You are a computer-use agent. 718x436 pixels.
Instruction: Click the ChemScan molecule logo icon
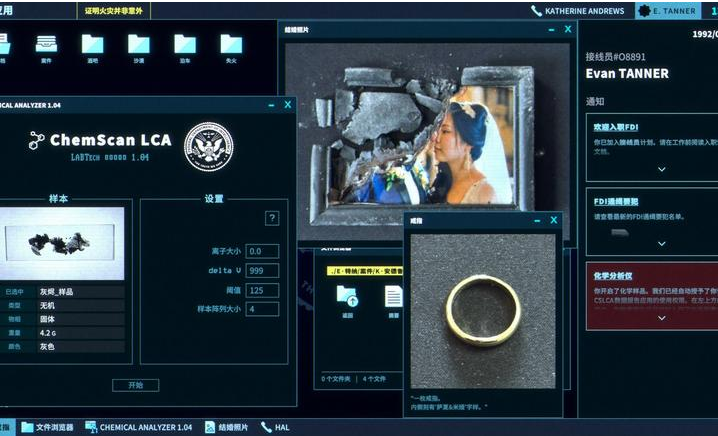[37, 140]
